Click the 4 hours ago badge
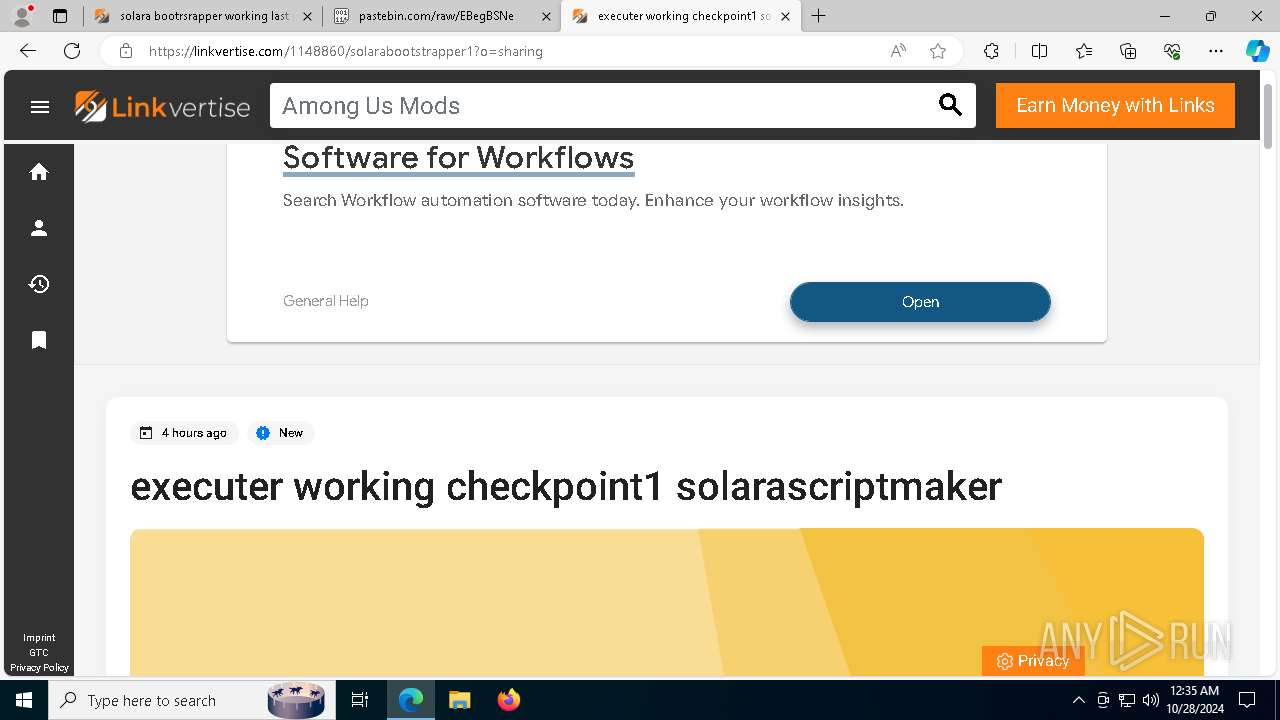The image size is (1280, 720). (x=184, y=433)
